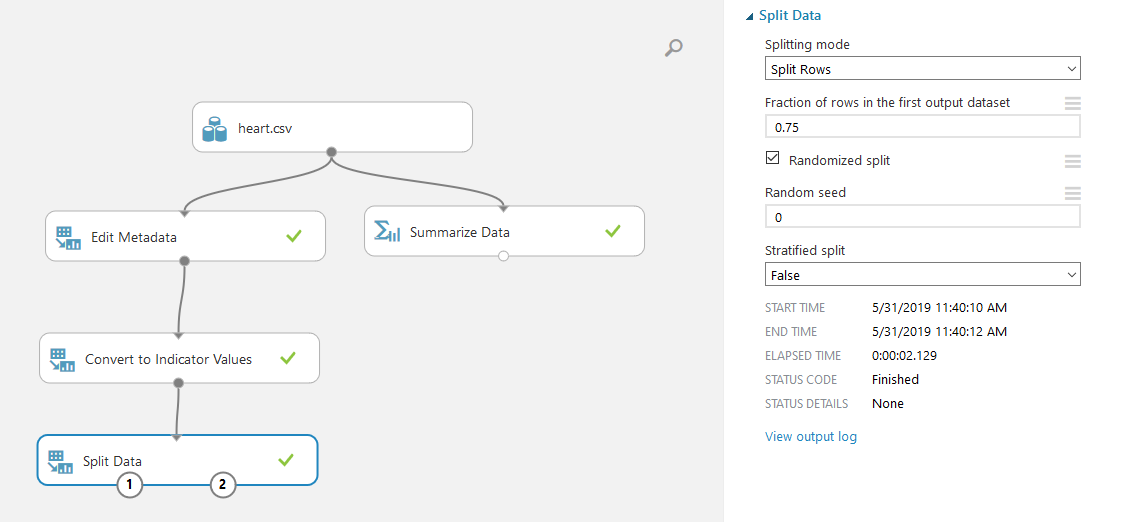The height and width of the screenshot is (522, 1132).
Task: Click the Random seed input field
Action: click(923, 217)
